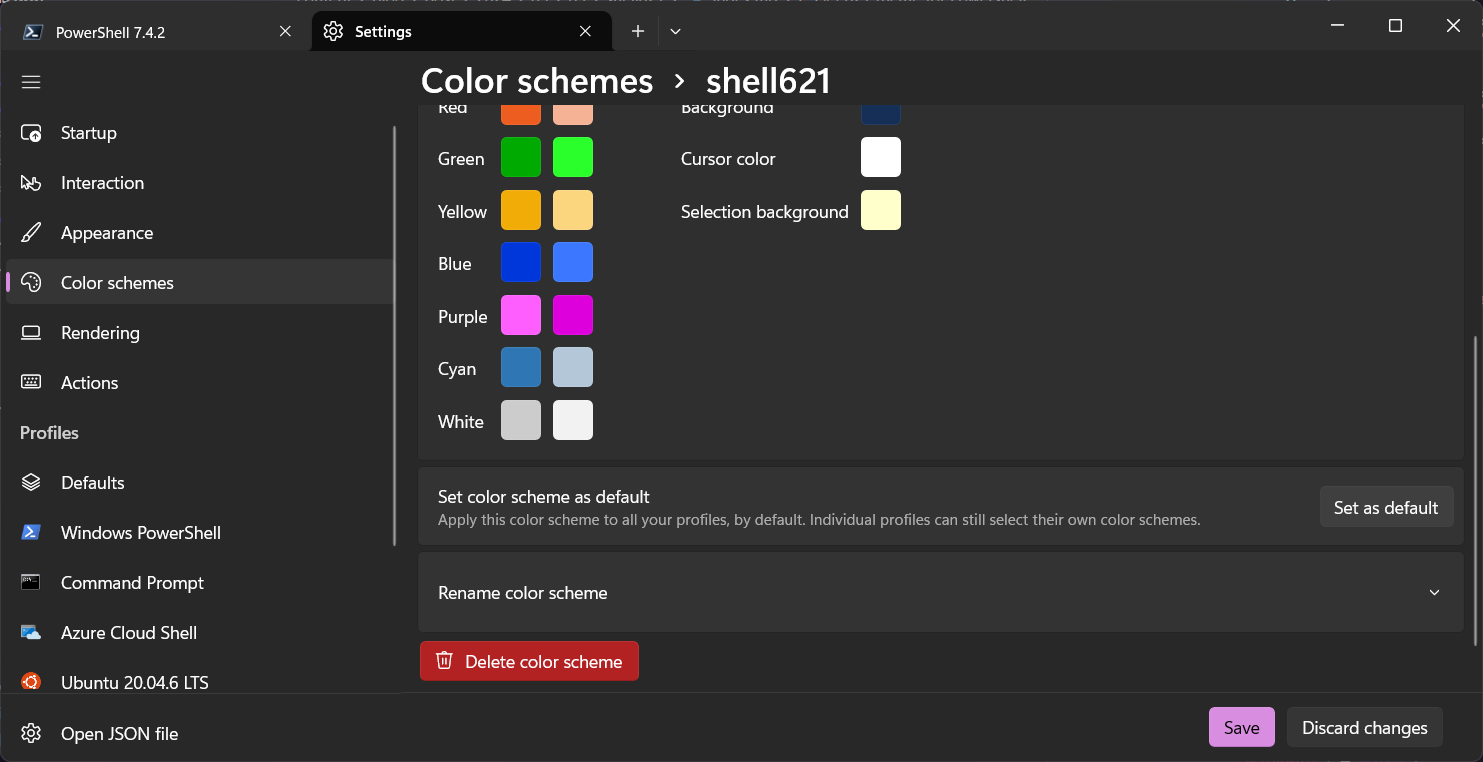This screenshot has width=1483, height=762.
Task: Open Interaction settings page
Action: (x=102, y=183)
